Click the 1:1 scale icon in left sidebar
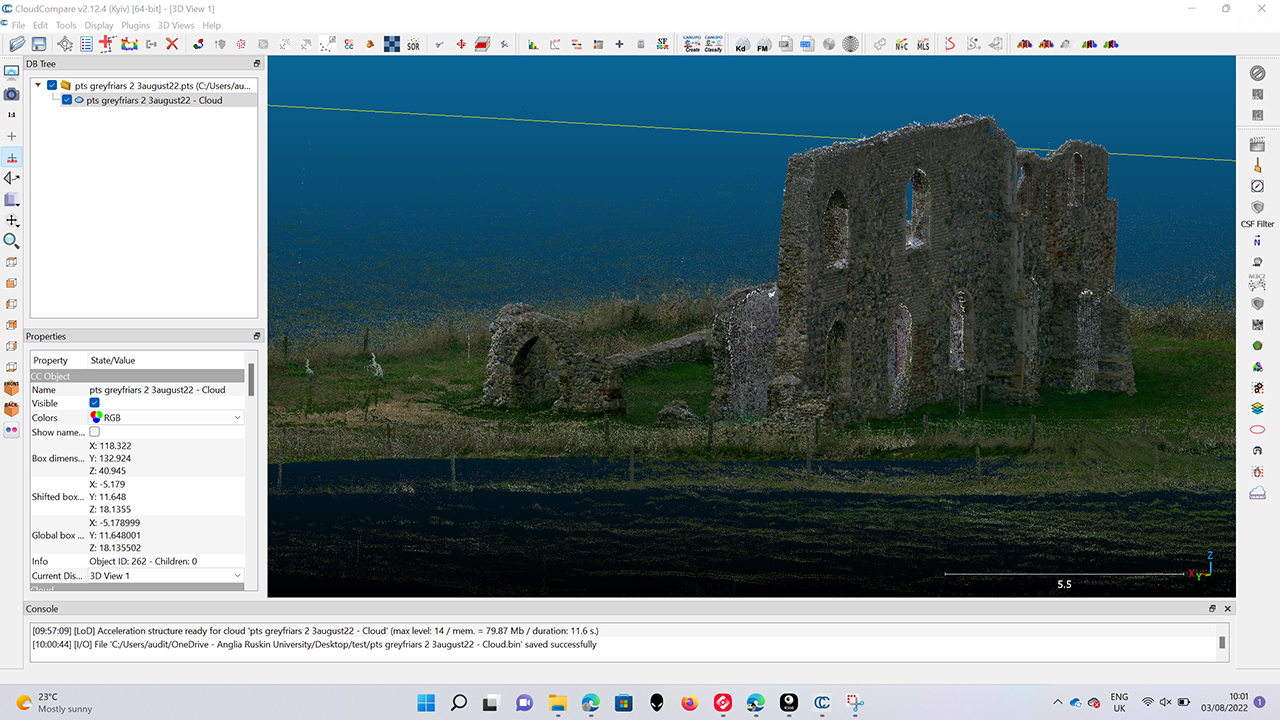 (11, 115)
